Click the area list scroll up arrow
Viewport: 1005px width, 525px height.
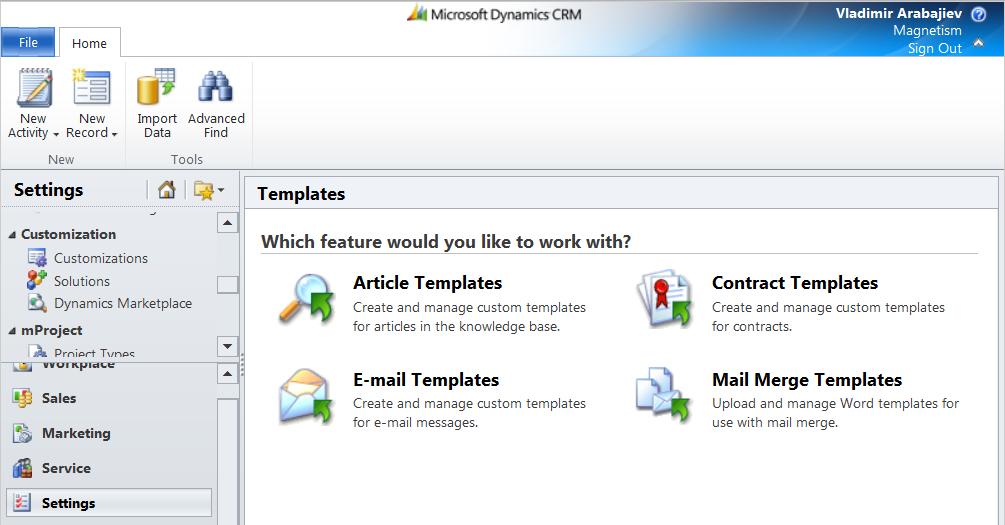[x=228, y=373]
